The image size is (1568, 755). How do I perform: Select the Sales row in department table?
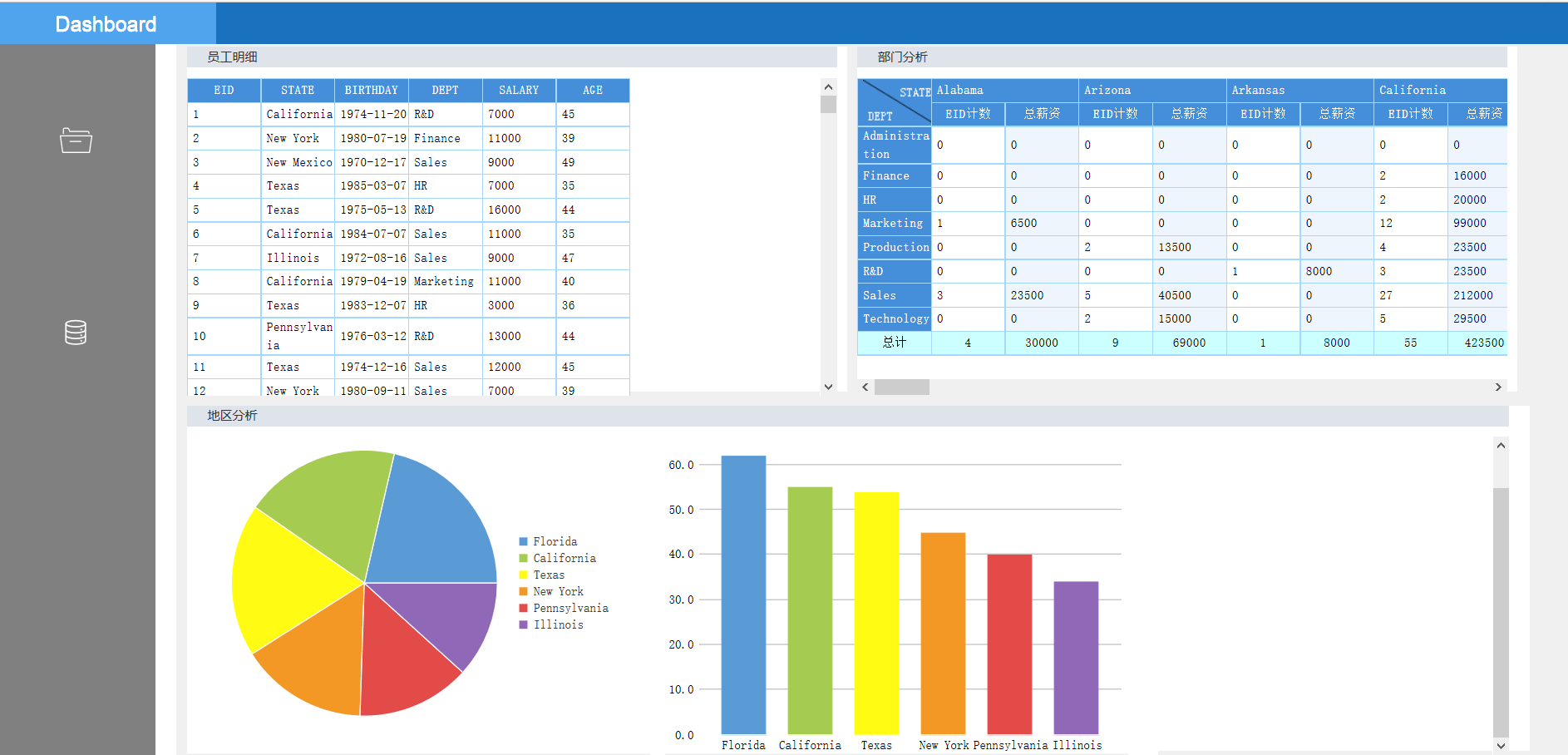[x=1181, y=295]
